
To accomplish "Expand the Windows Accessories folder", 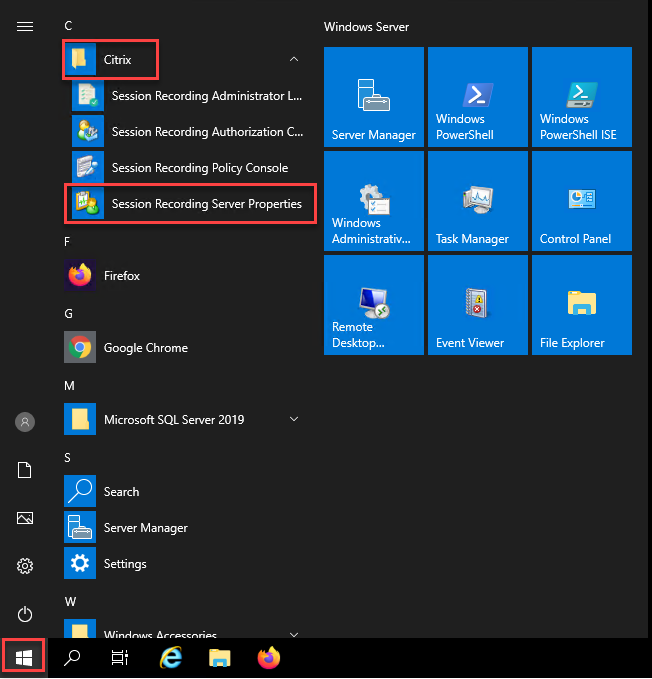I will (293, 634).
